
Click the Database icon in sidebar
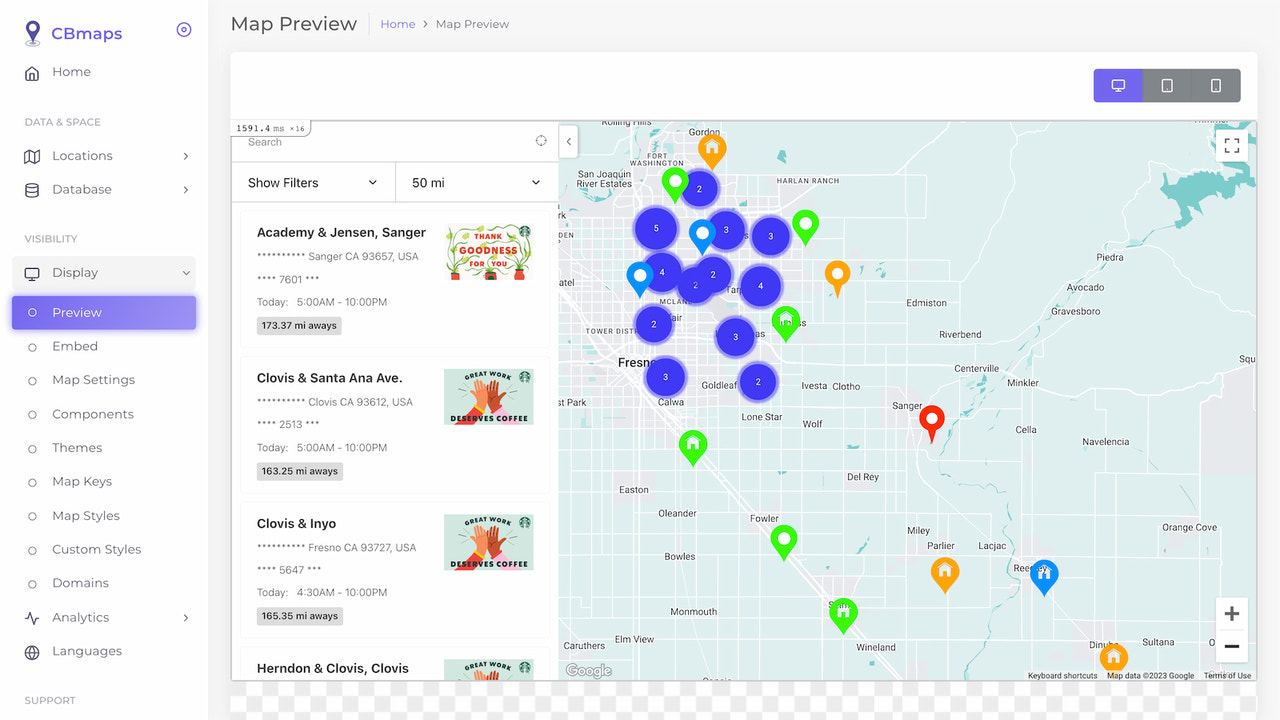33,189
